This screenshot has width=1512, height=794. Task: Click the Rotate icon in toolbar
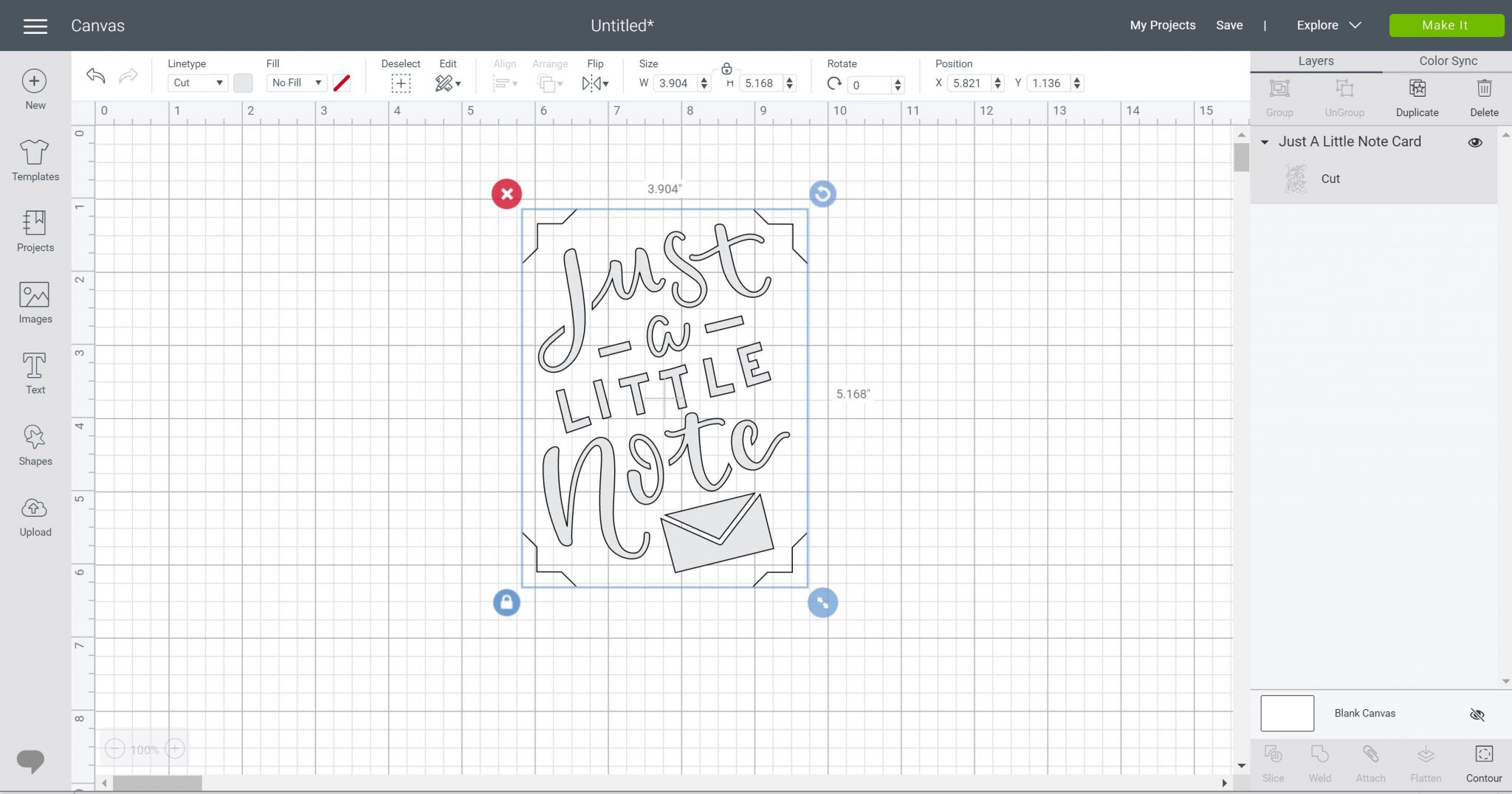(x=834, y=83)
